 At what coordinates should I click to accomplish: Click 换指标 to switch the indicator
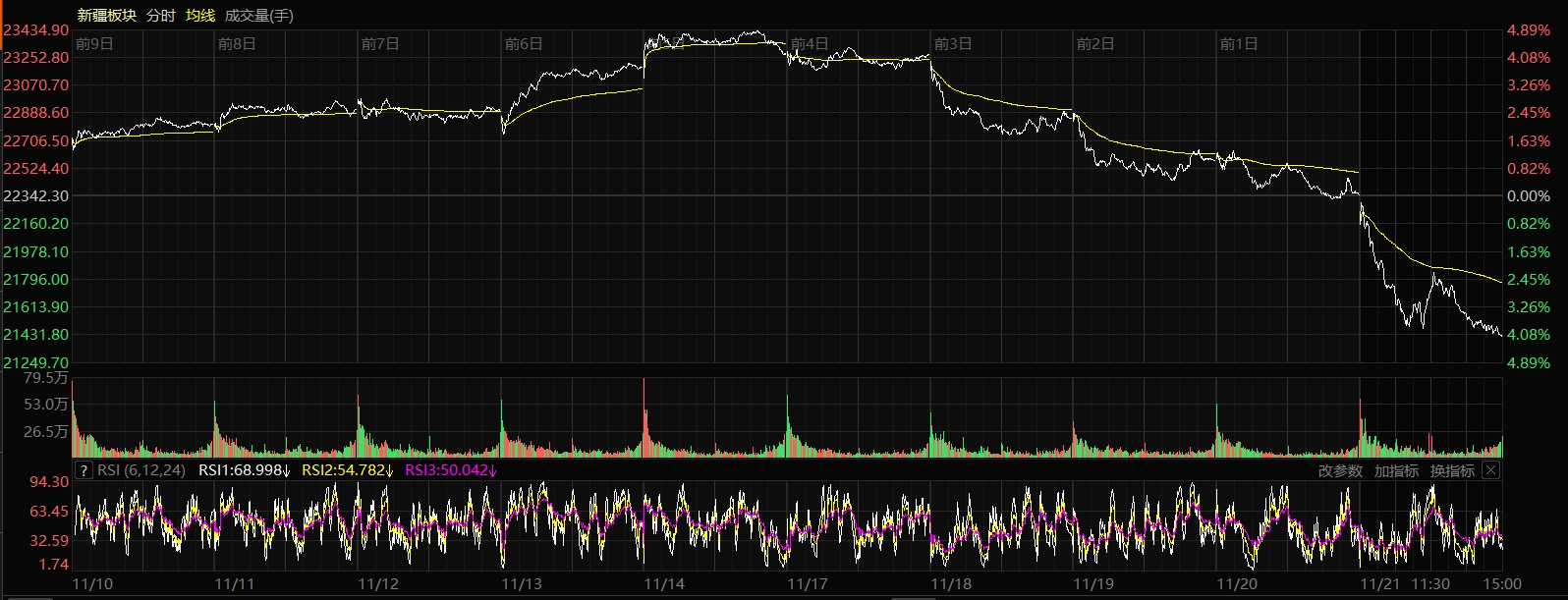click(x=1452, y=471)
